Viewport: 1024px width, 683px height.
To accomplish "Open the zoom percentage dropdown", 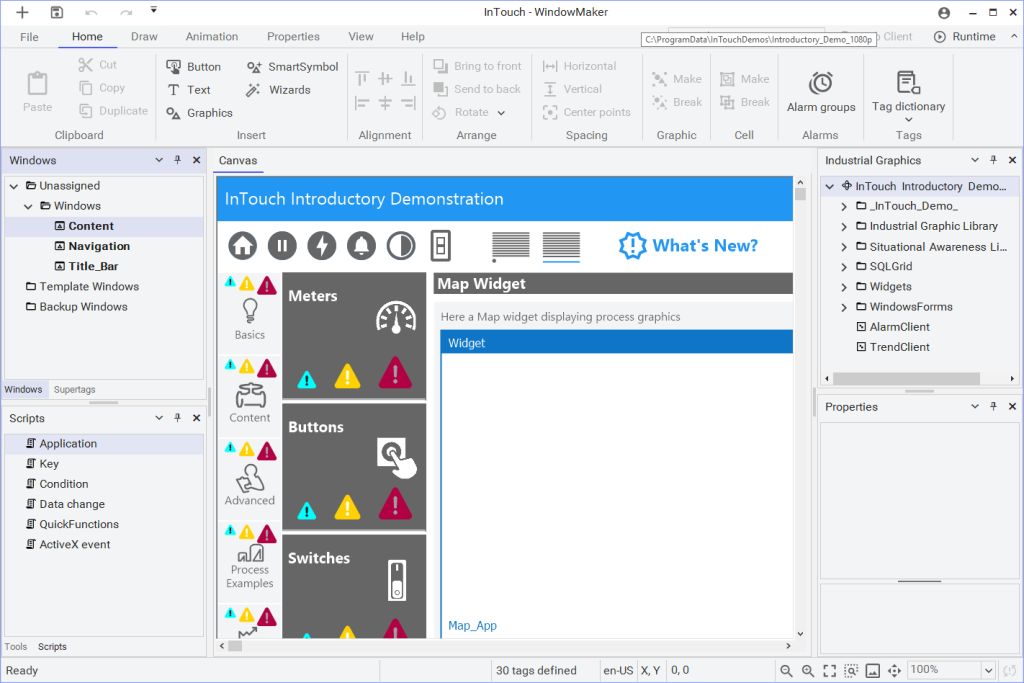I will [x=990, y=670].
